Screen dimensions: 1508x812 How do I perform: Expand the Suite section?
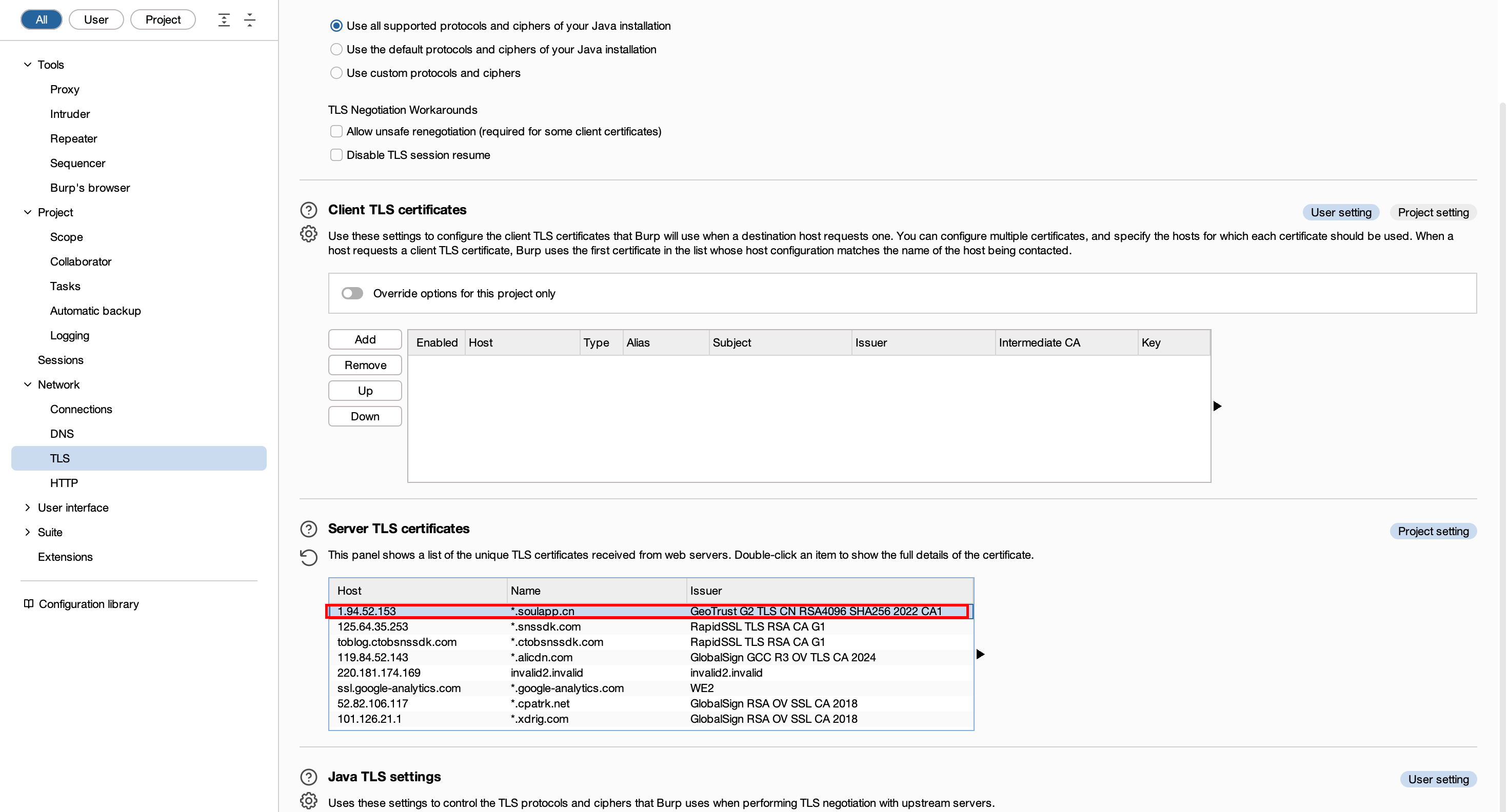[28, 533]
